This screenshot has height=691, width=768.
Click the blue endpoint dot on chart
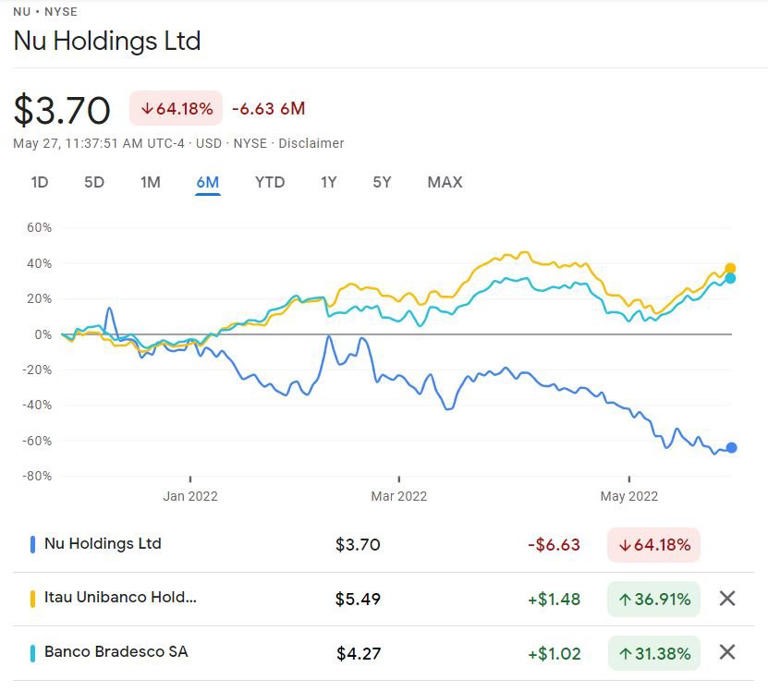(731, 448)
